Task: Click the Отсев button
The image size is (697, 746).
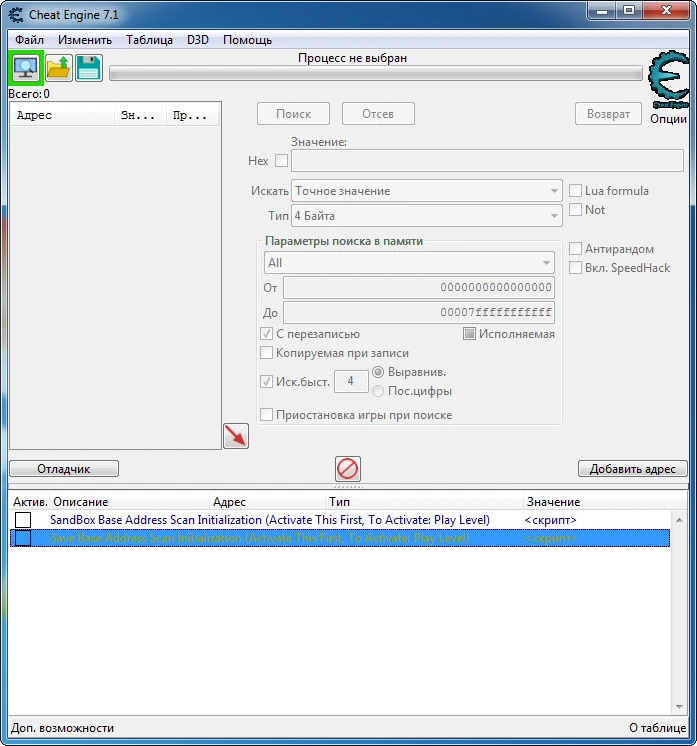Action: [x=378, y=114]
